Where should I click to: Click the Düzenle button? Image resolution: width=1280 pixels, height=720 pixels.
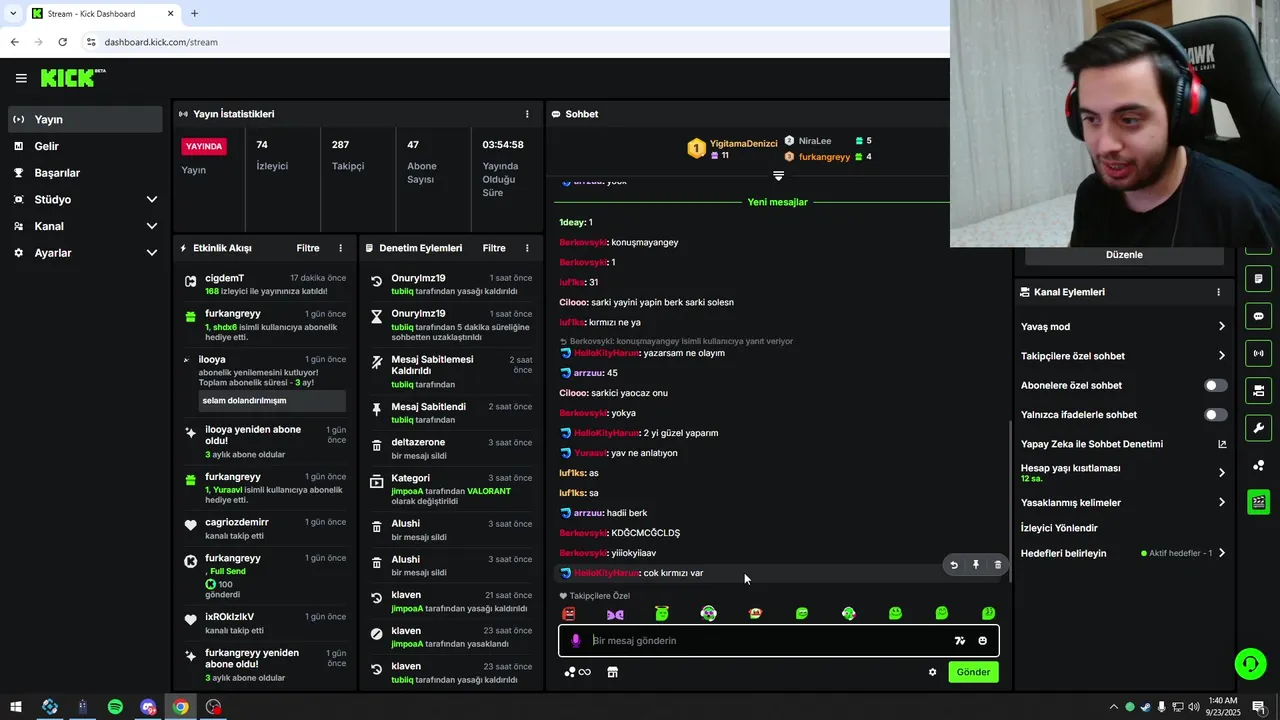pyautogui.click(x=1124, y=255)
